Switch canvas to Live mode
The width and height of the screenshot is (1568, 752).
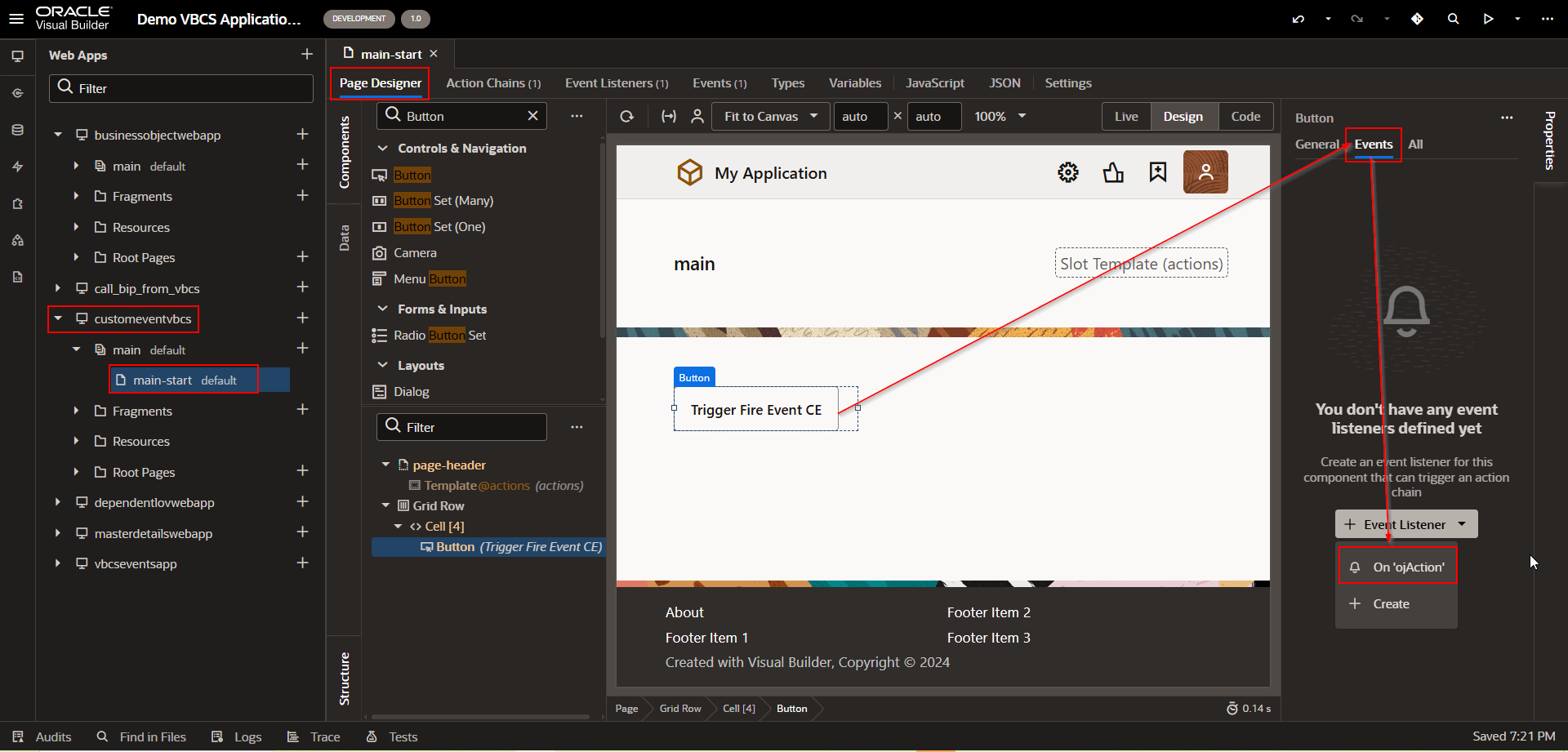[1126, 117]
